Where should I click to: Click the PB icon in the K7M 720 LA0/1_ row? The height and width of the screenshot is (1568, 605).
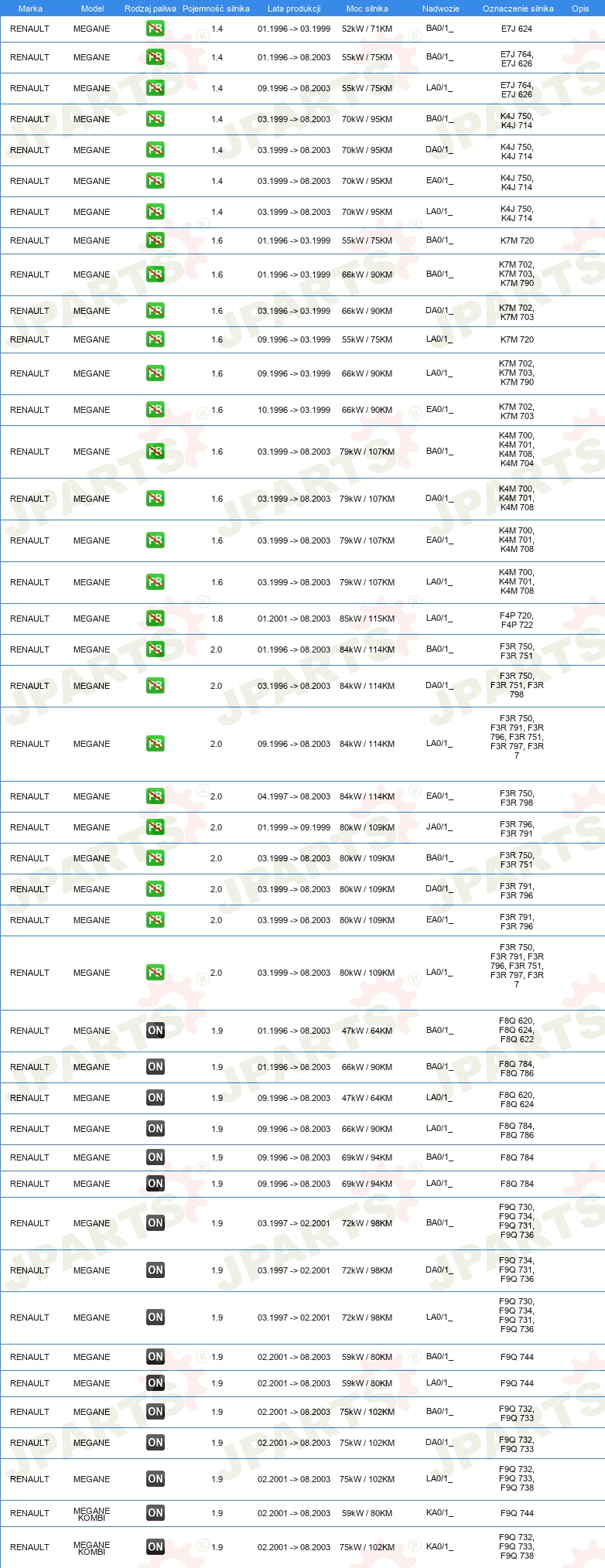tap(156, 339)
